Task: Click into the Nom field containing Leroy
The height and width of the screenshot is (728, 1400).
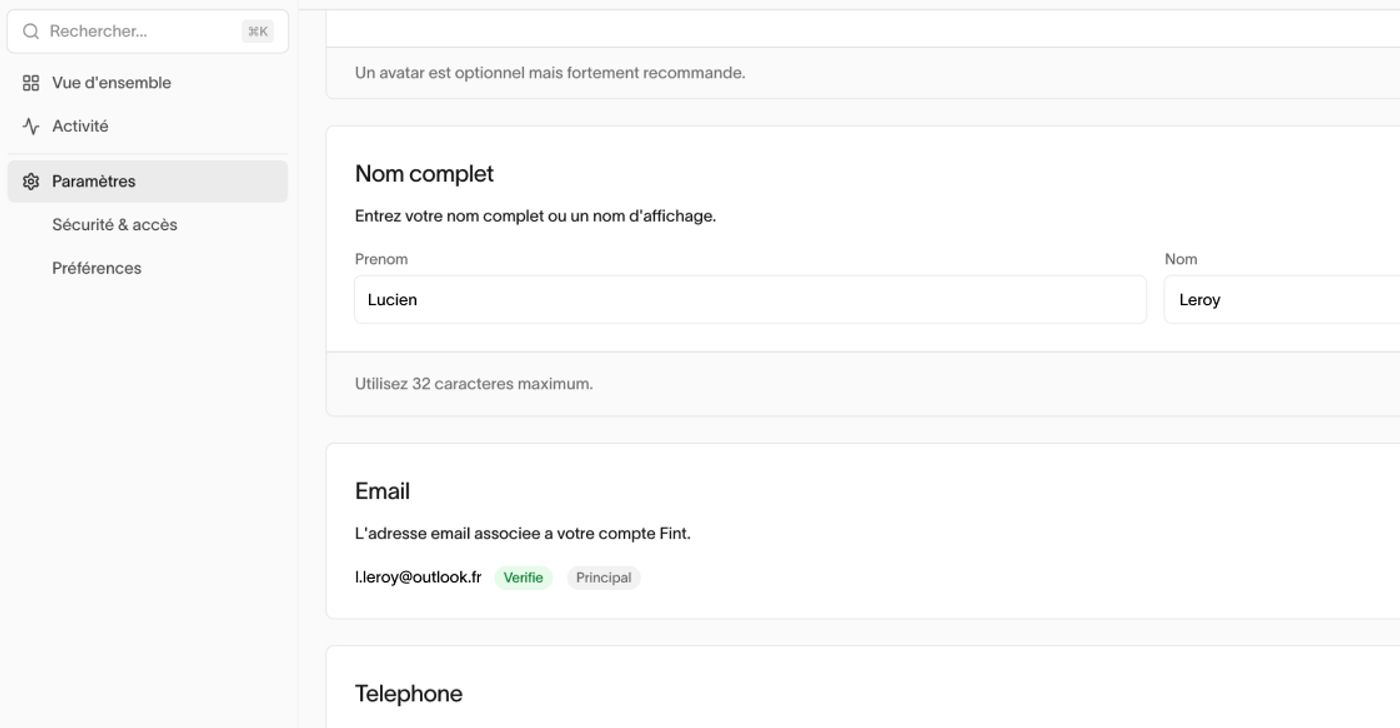Action: 1282,299
